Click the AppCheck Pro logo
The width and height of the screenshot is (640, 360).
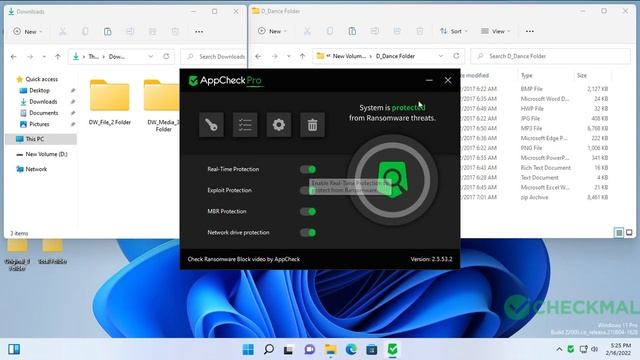225,80
